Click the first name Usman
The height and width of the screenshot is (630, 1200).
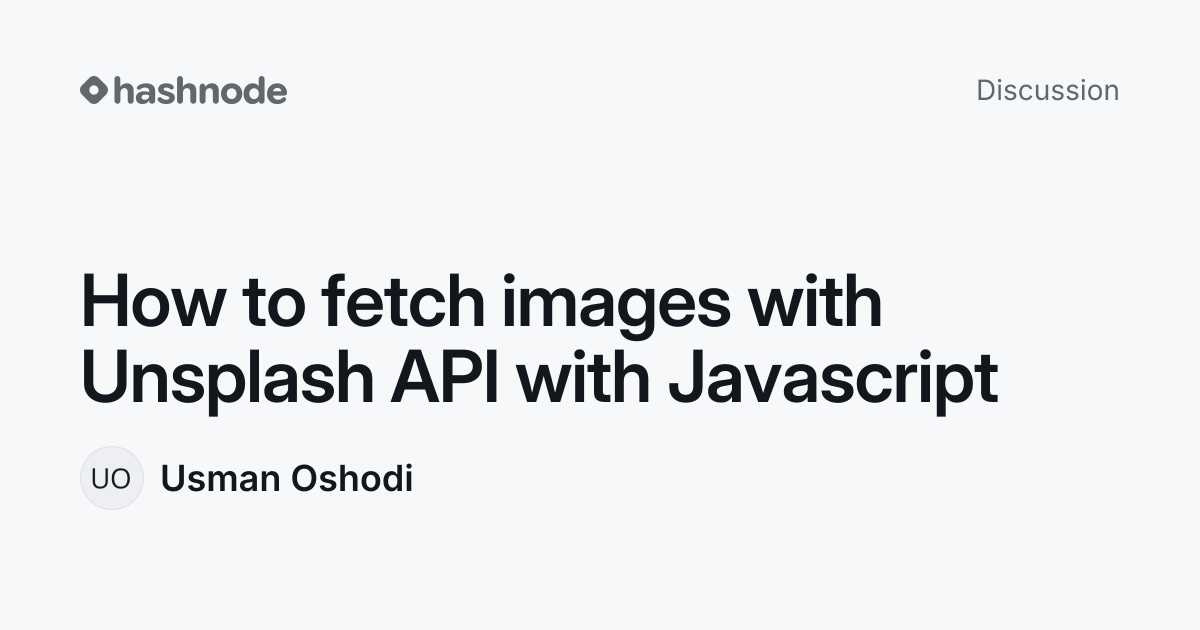click(221, 479)
